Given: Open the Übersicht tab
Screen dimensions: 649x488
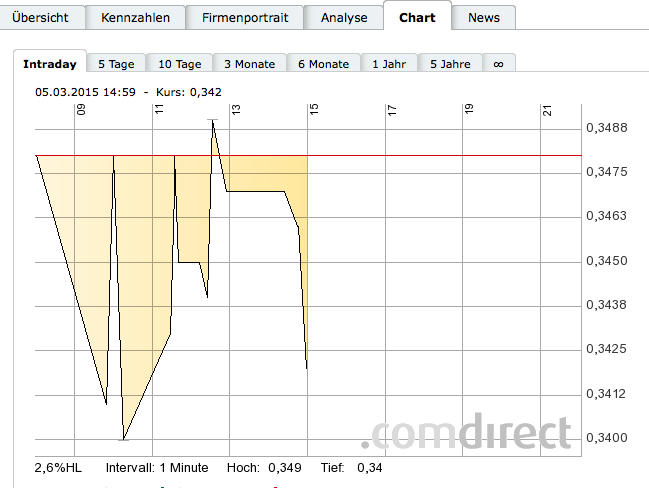Looking at the screenshot, I should pyautogui.click(x=39, y=17).
